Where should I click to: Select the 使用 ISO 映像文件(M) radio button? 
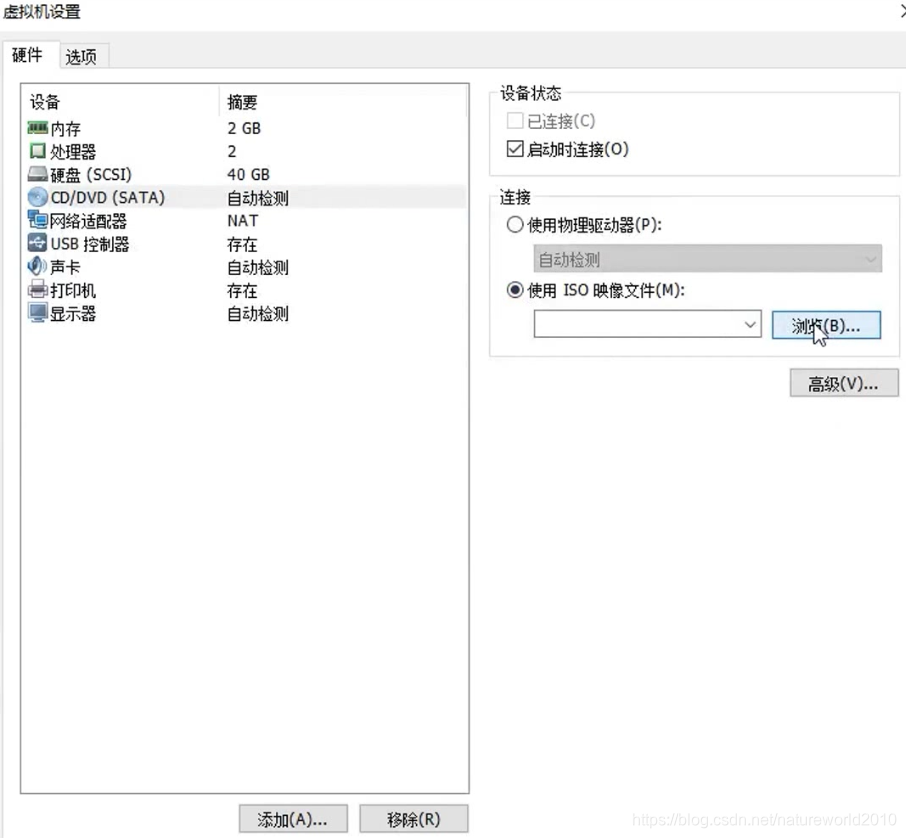coord(515,290)
